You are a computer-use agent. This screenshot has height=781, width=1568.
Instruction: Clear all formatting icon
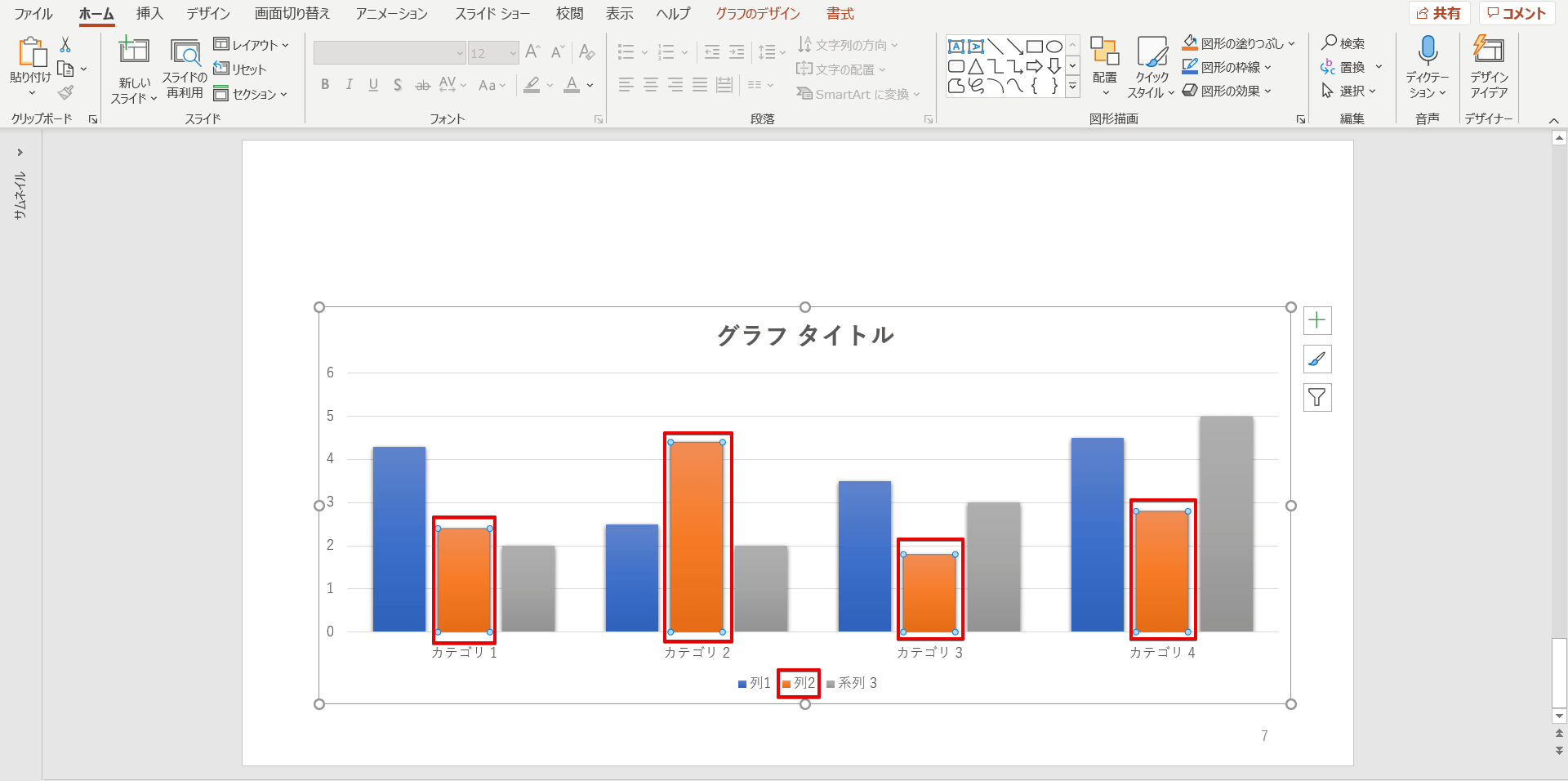[586, 52]
